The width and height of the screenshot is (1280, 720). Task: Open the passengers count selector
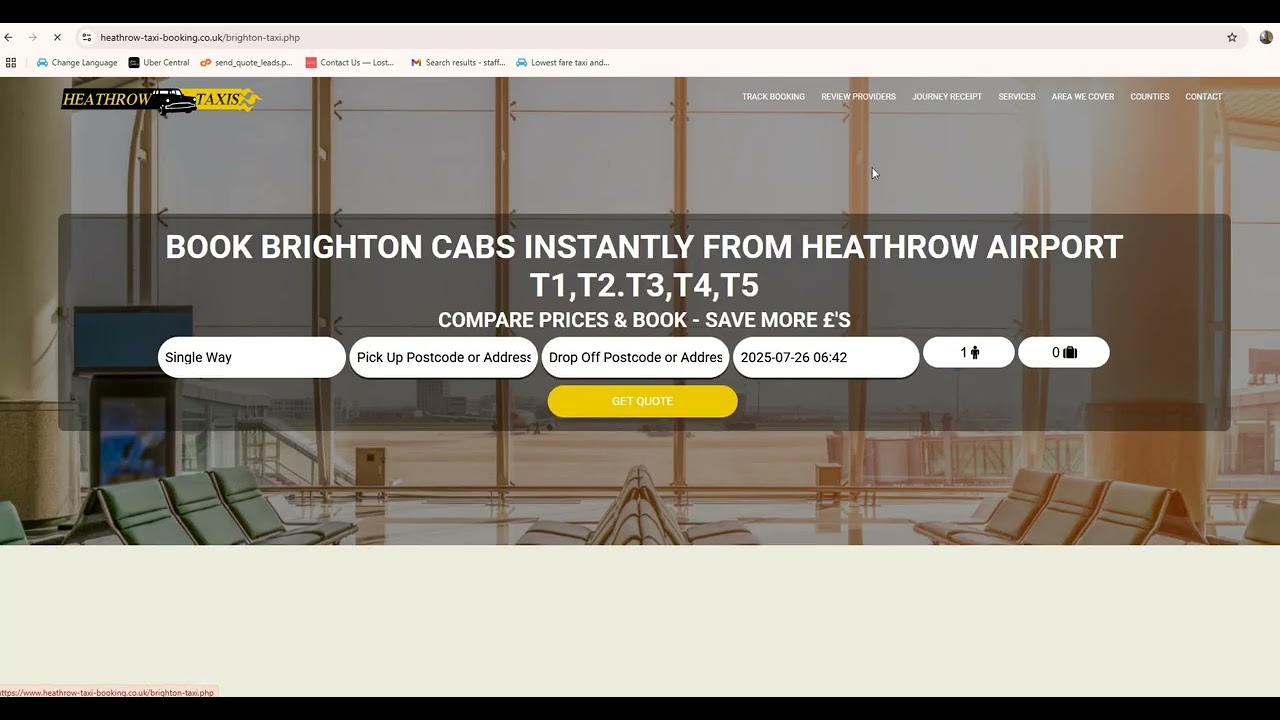point(969,352)
